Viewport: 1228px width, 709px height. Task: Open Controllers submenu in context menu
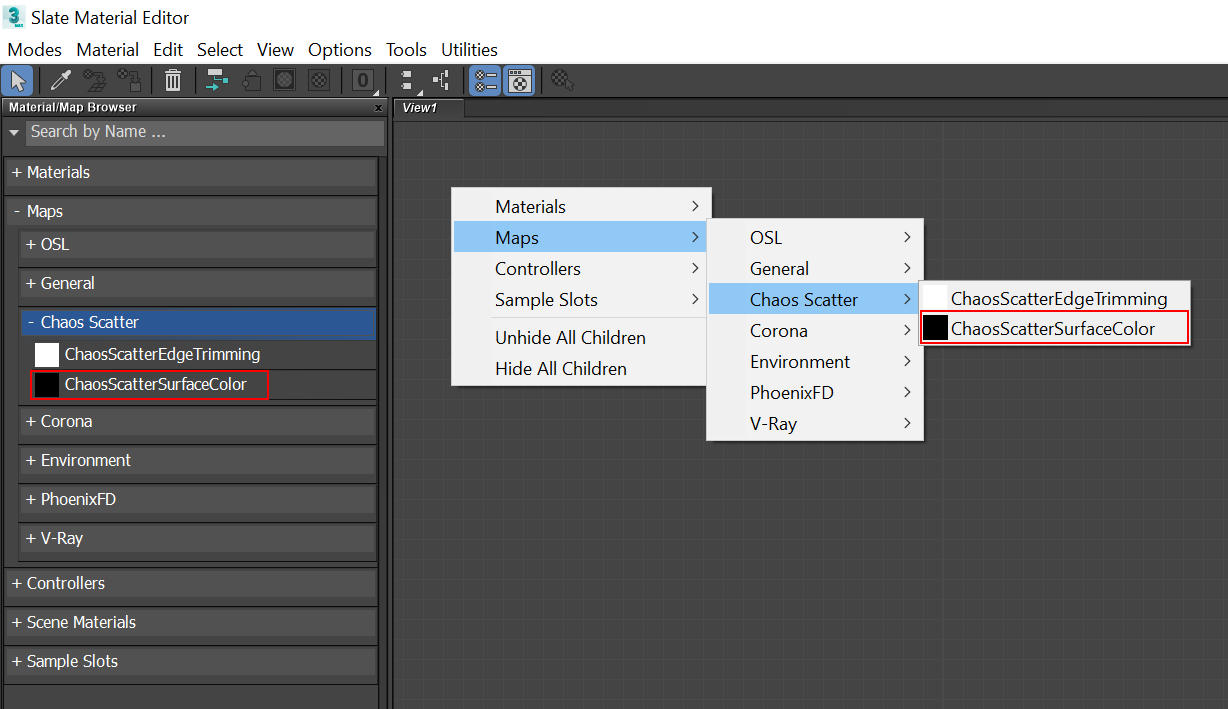pyautogui.click(x=581, y=268)
